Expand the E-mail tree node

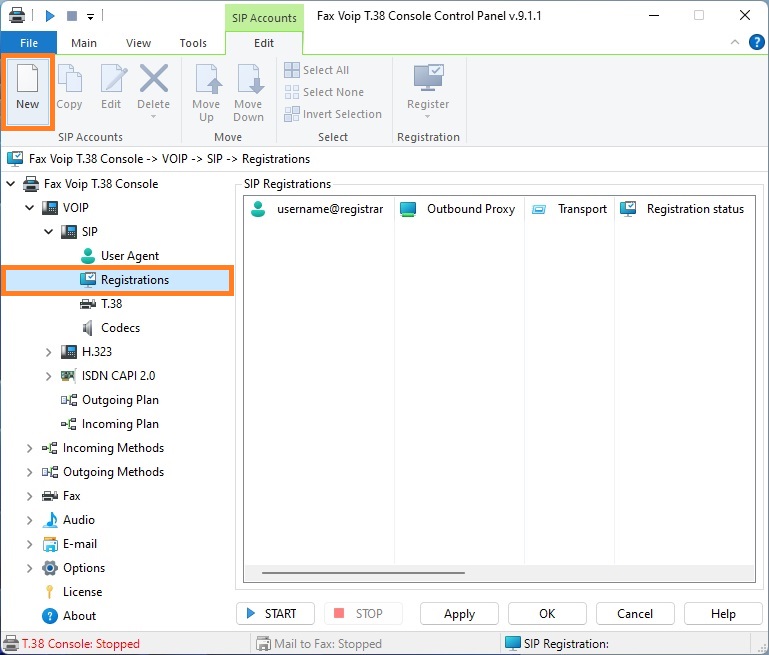[x=29, y=544]
